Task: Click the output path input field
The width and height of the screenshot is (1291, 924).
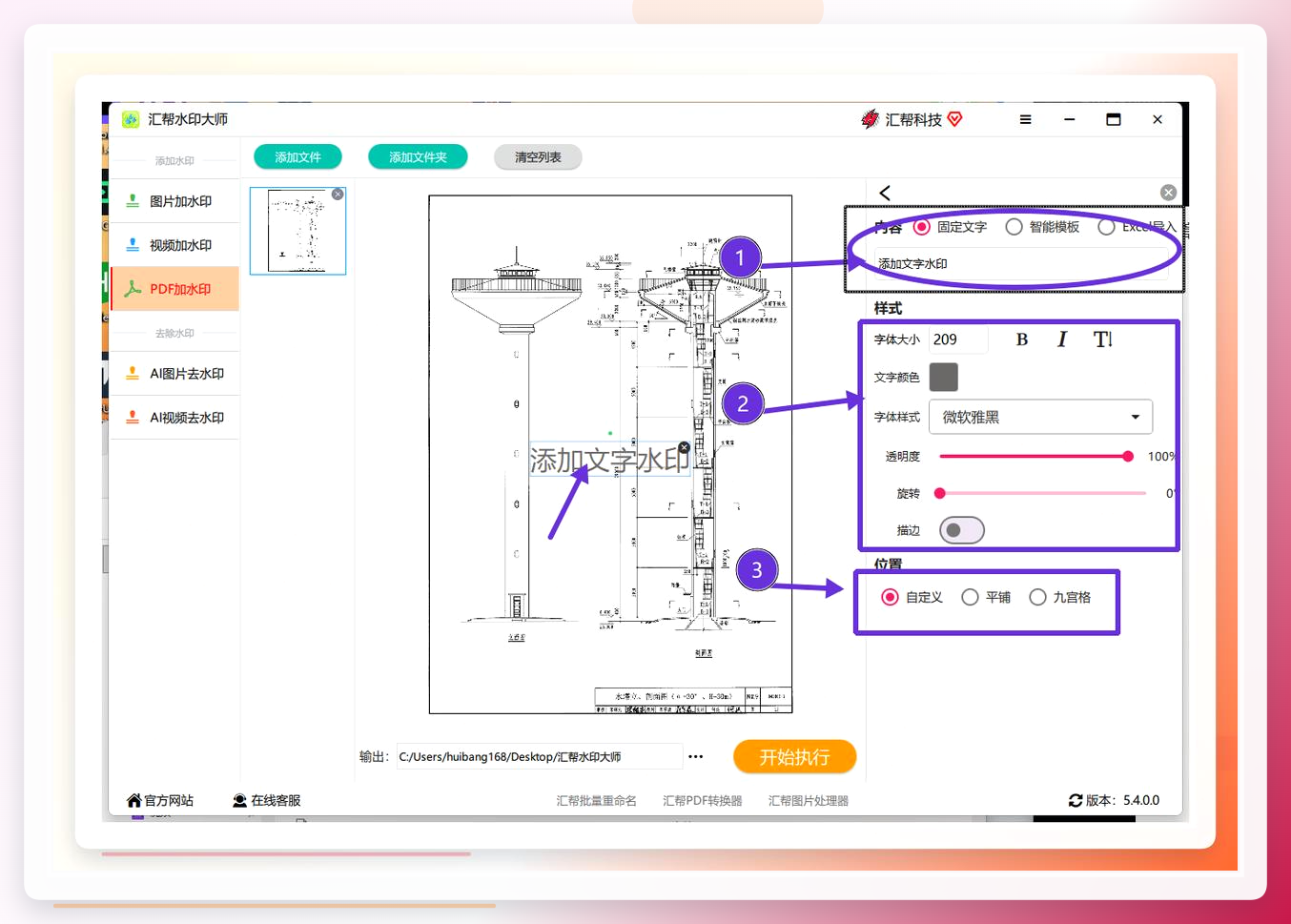Action: click(x=540, y=757)
